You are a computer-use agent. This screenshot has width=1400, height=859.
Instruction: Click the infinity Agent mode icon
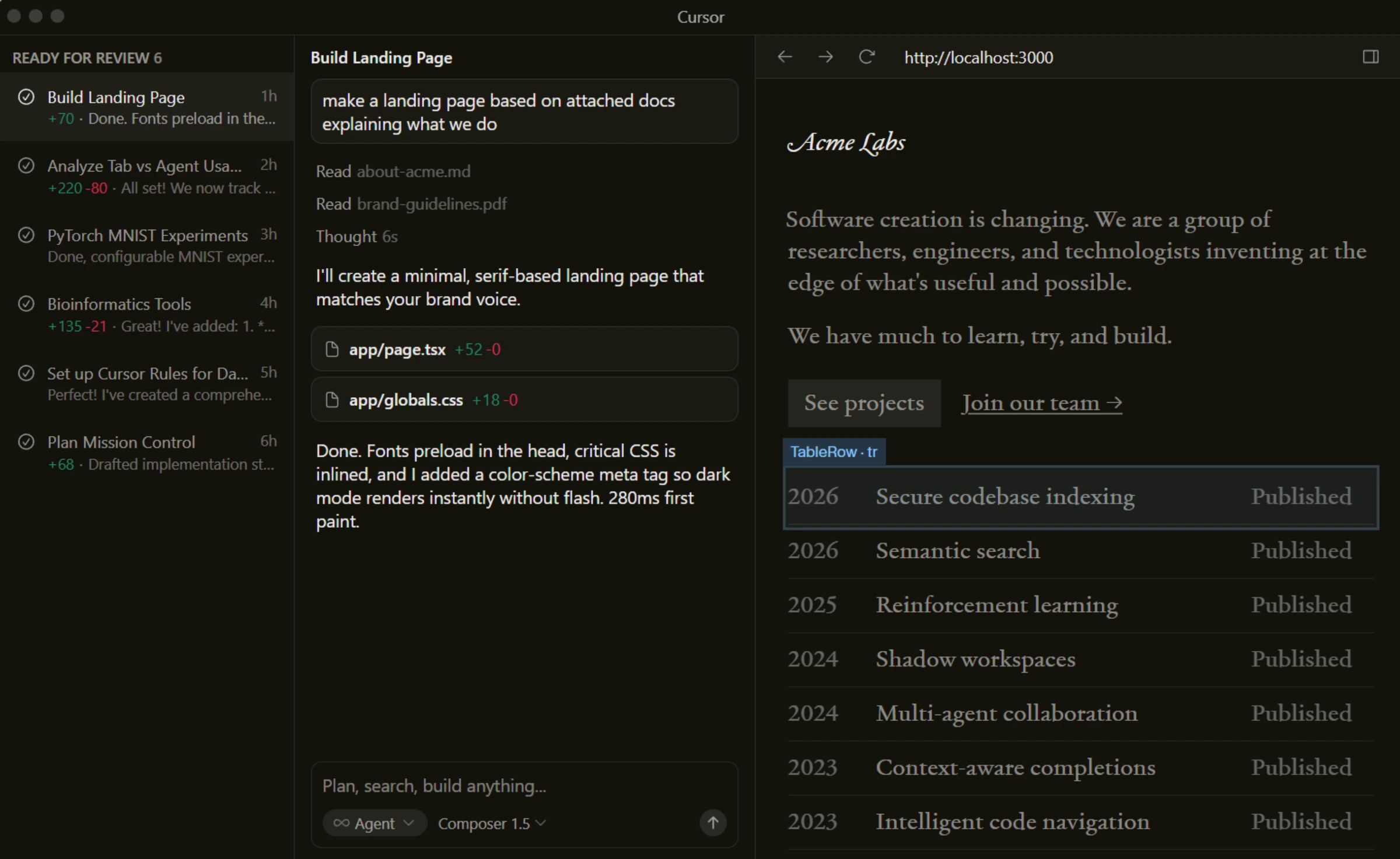(x=341, y=823)
